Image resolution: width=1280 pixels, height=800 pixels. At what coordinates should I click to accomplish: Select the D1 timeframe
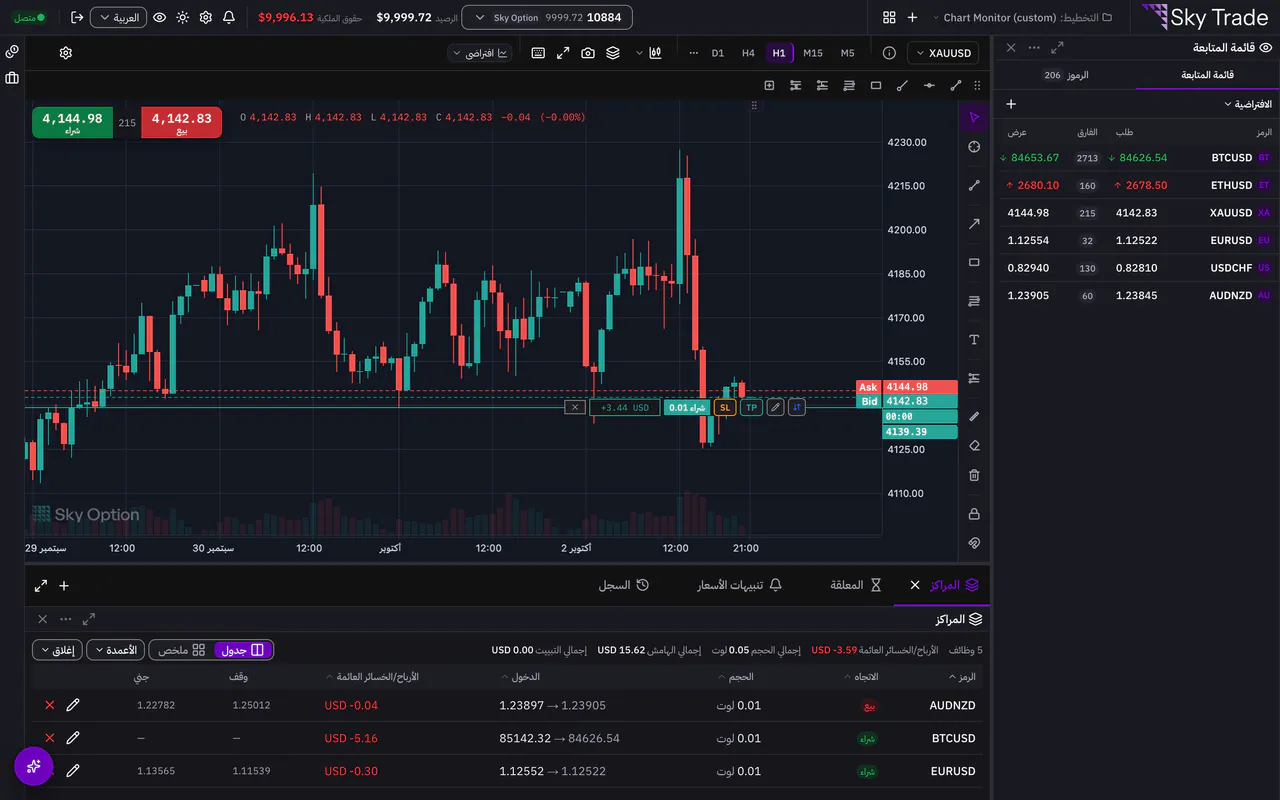717,53
